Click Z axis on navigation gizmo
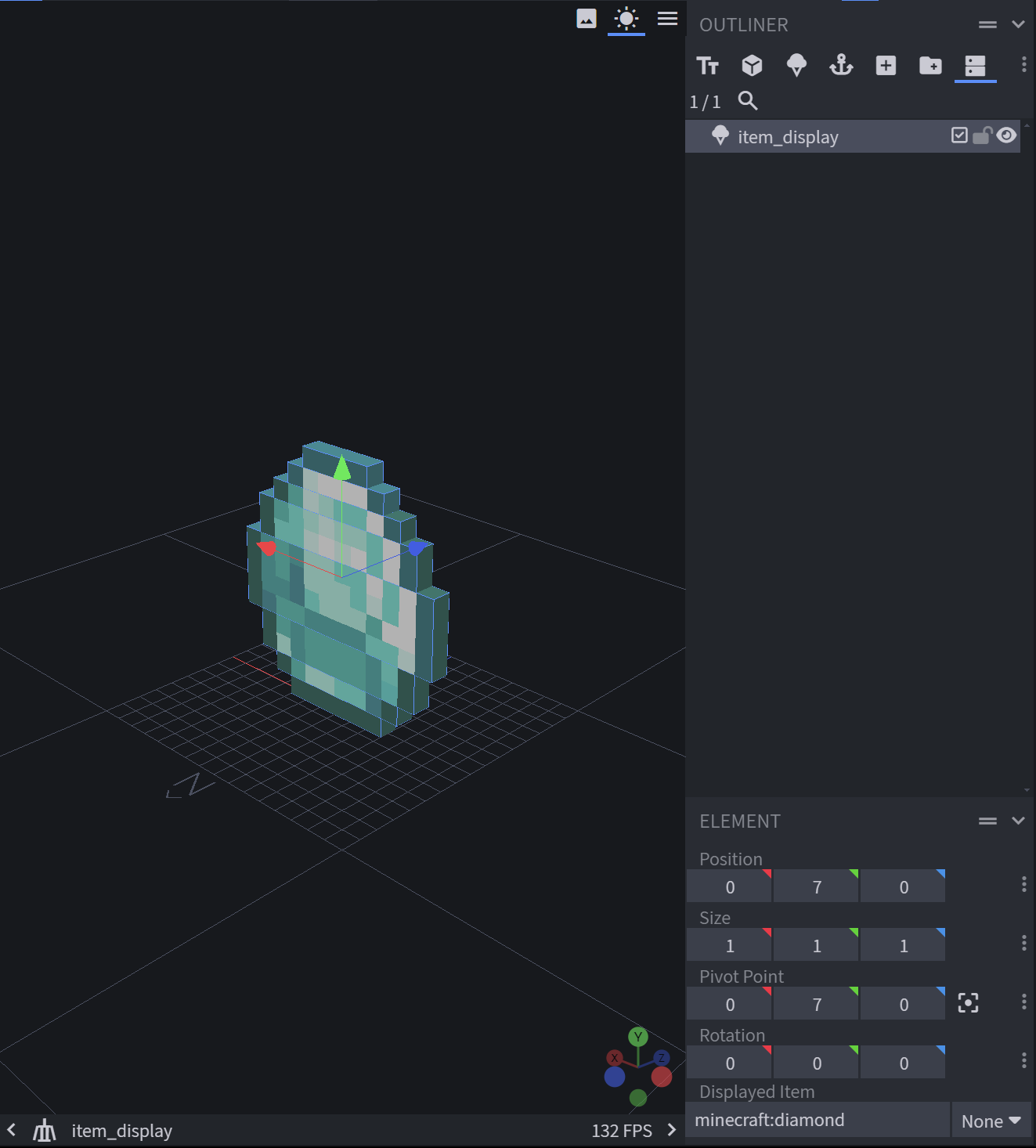The width and height of the screenshot is (1036, 1148). pos(662,1059)
